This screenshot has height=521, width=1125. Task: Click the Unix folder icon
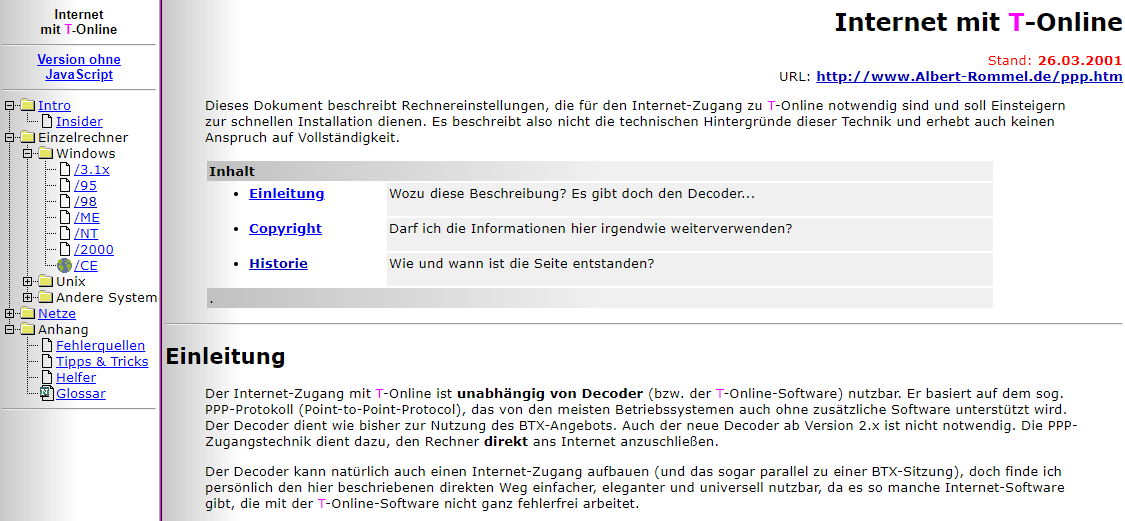pos(45,282)
